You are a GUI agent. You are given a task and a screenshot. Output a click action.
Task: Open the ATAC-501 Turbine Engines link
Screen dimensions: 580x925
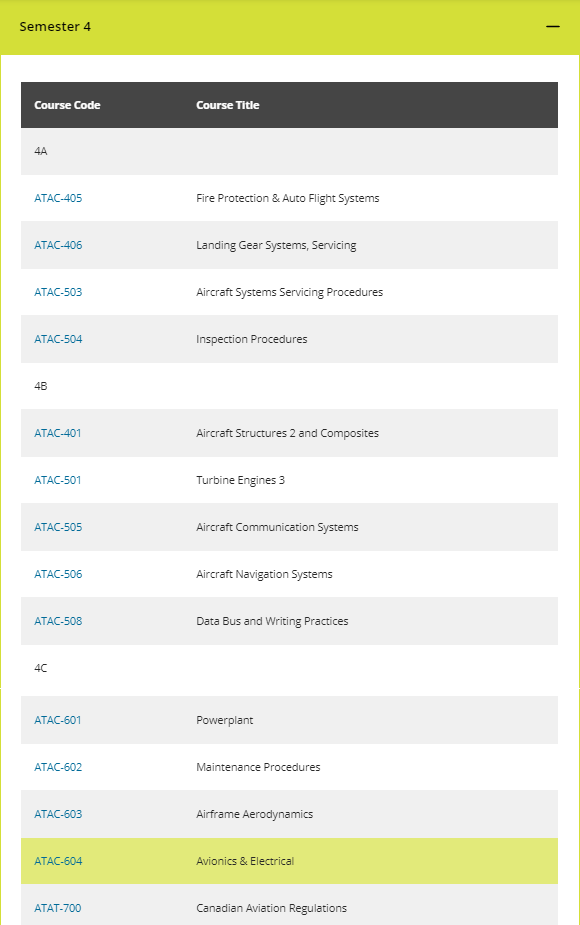pyautogui.click(x=57, y=480)
